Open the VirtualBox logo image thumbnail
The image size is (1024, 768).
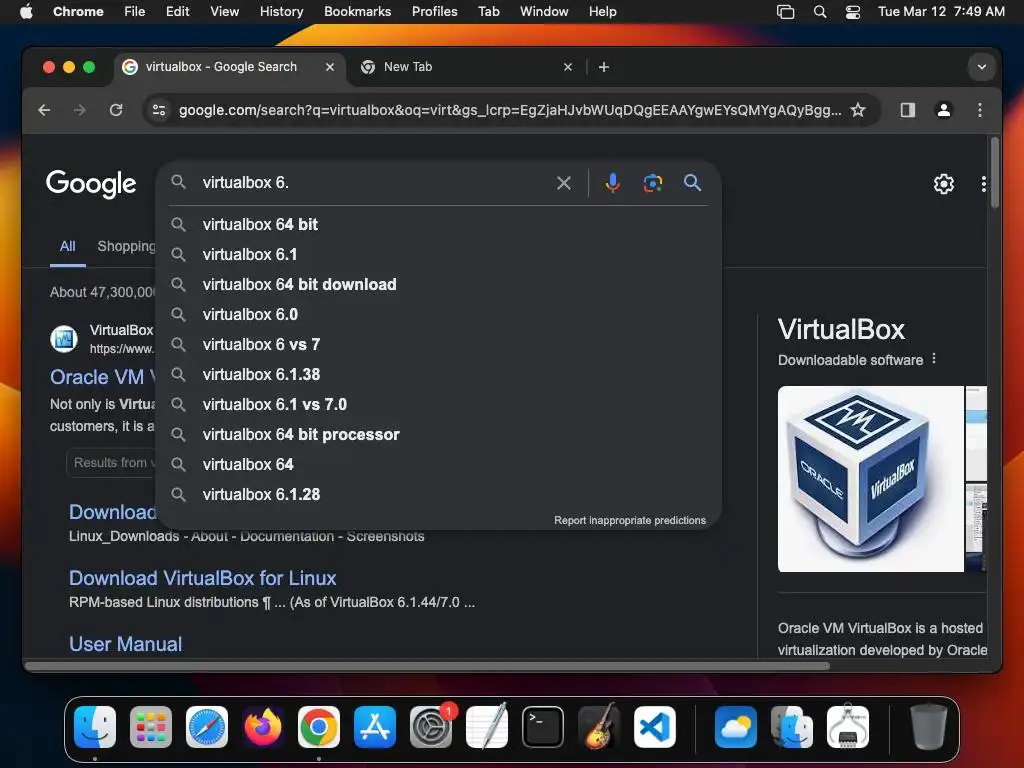point(871,479)
